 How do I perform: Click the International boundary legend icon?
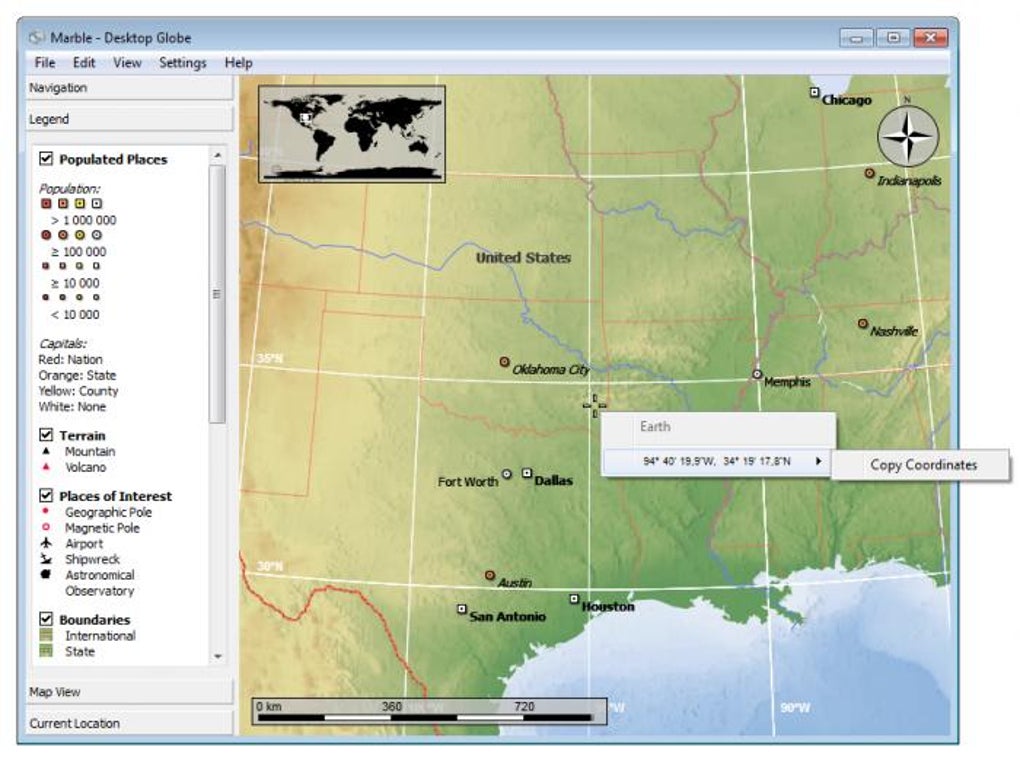point(46,635)
